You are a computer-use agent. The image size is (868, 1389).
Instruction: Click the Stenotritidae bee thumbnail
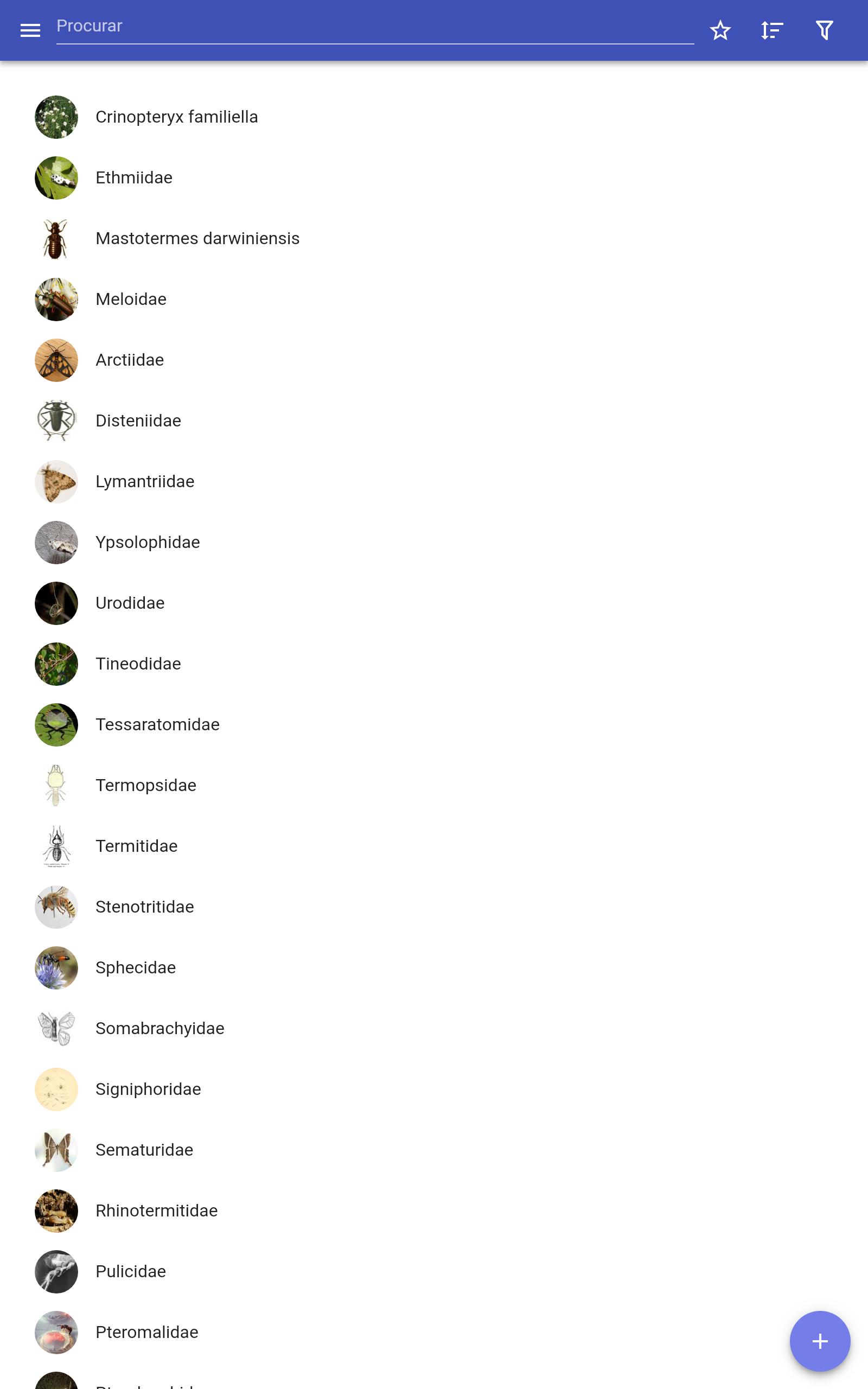56,907
